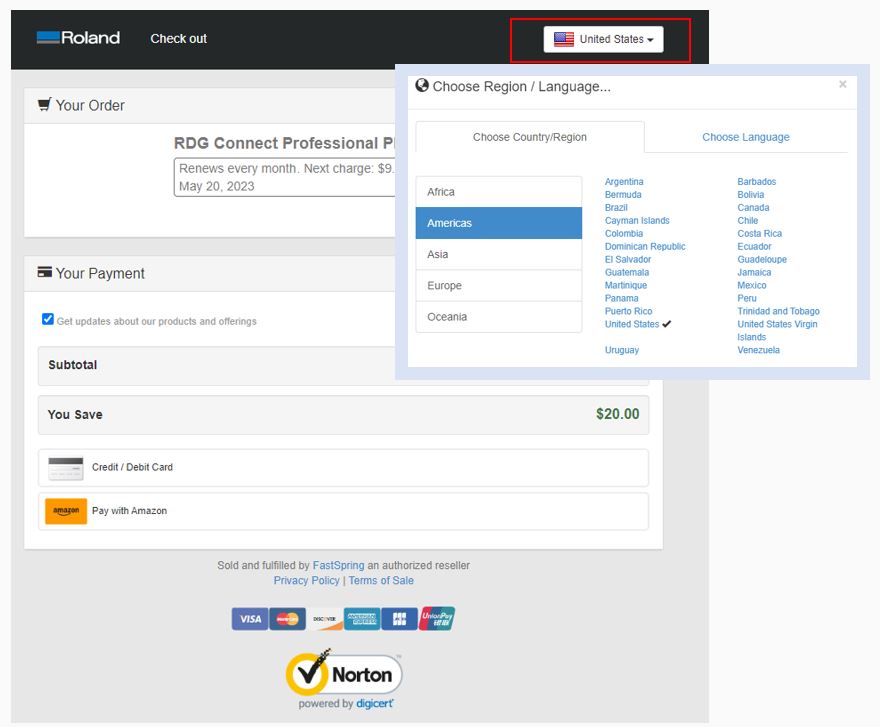Click the shopping cart icon by Your Order
880x727 pixels.
point(44,104)
